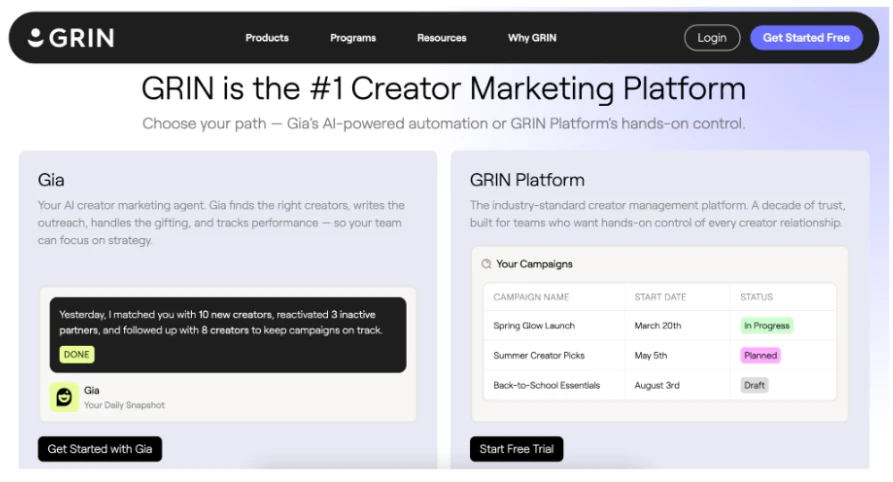Click the Gia avatar icon
893x482 pixels.
click(64, 397)
